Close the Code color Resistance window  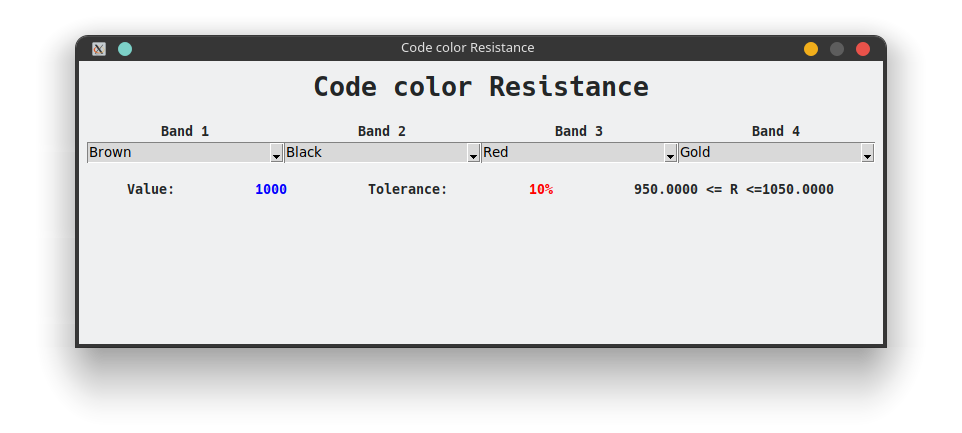[863, 49]
